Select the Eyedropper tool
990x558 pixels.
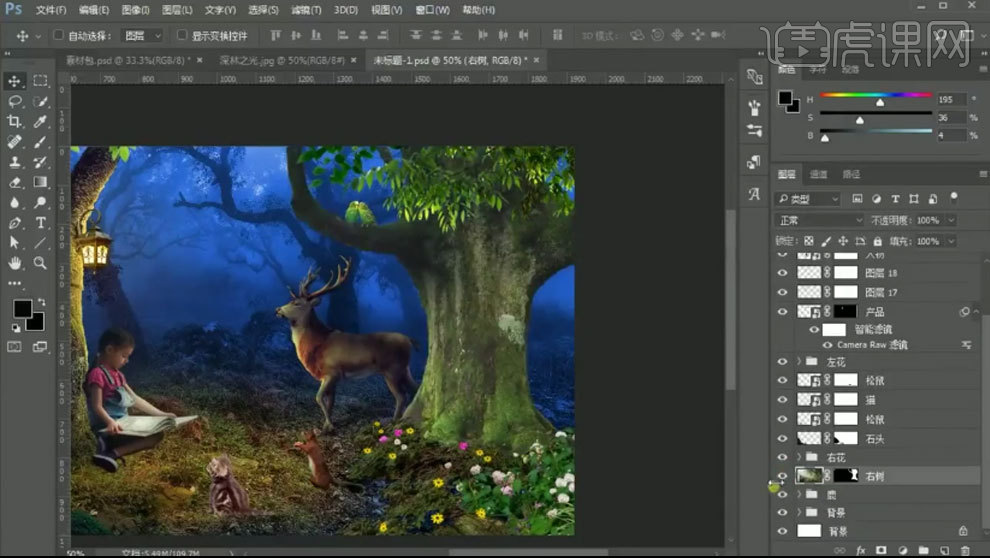[40, 121]
